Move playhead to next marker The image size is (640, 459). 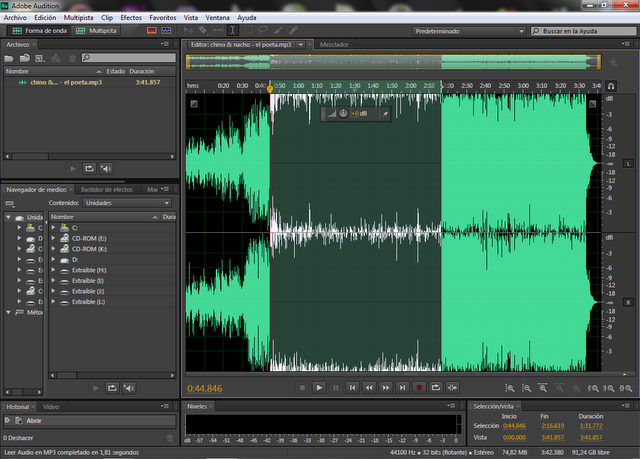tap(402, 388)
